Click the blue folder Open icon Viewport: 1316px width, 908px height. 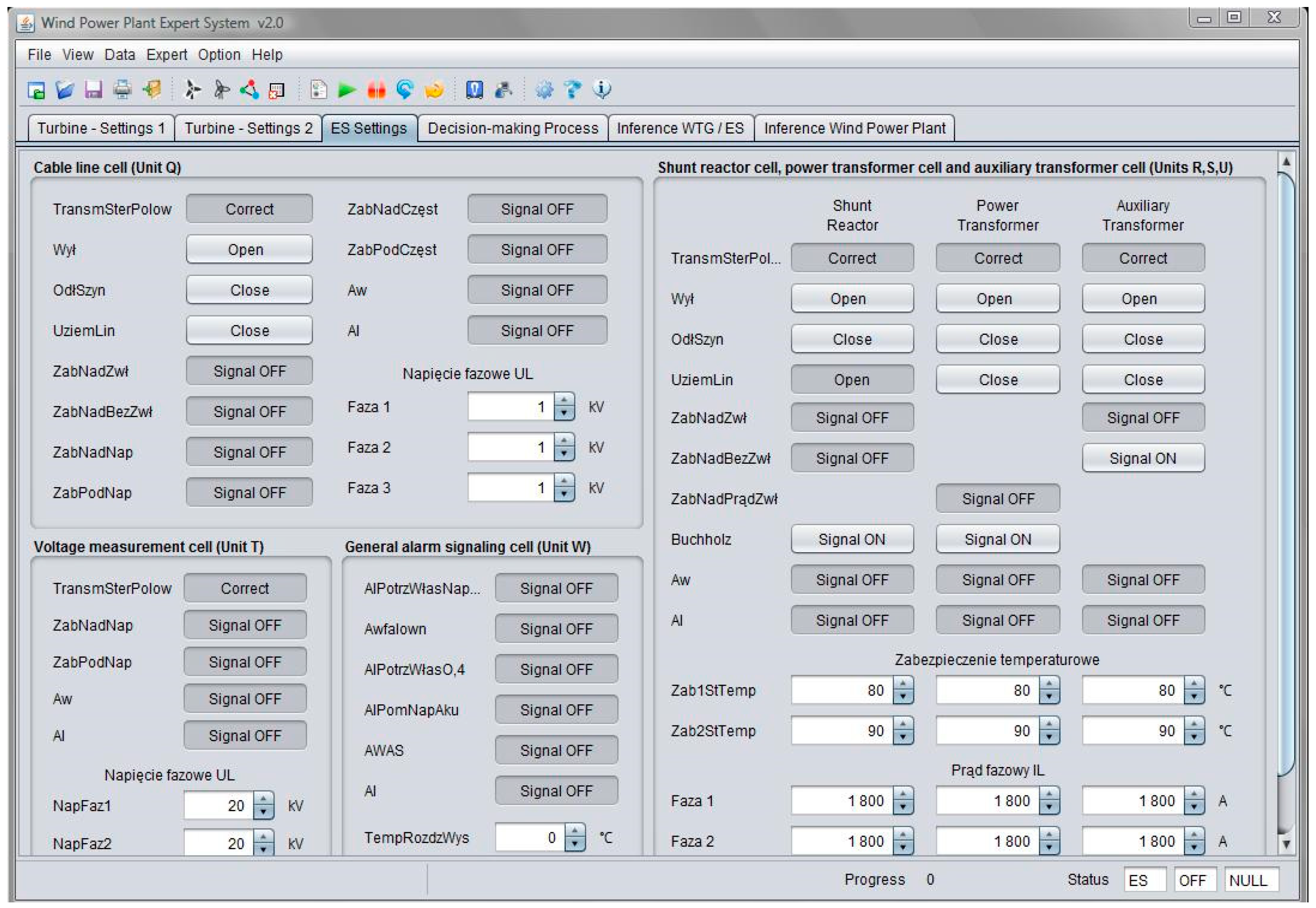(x=65, y=90)
